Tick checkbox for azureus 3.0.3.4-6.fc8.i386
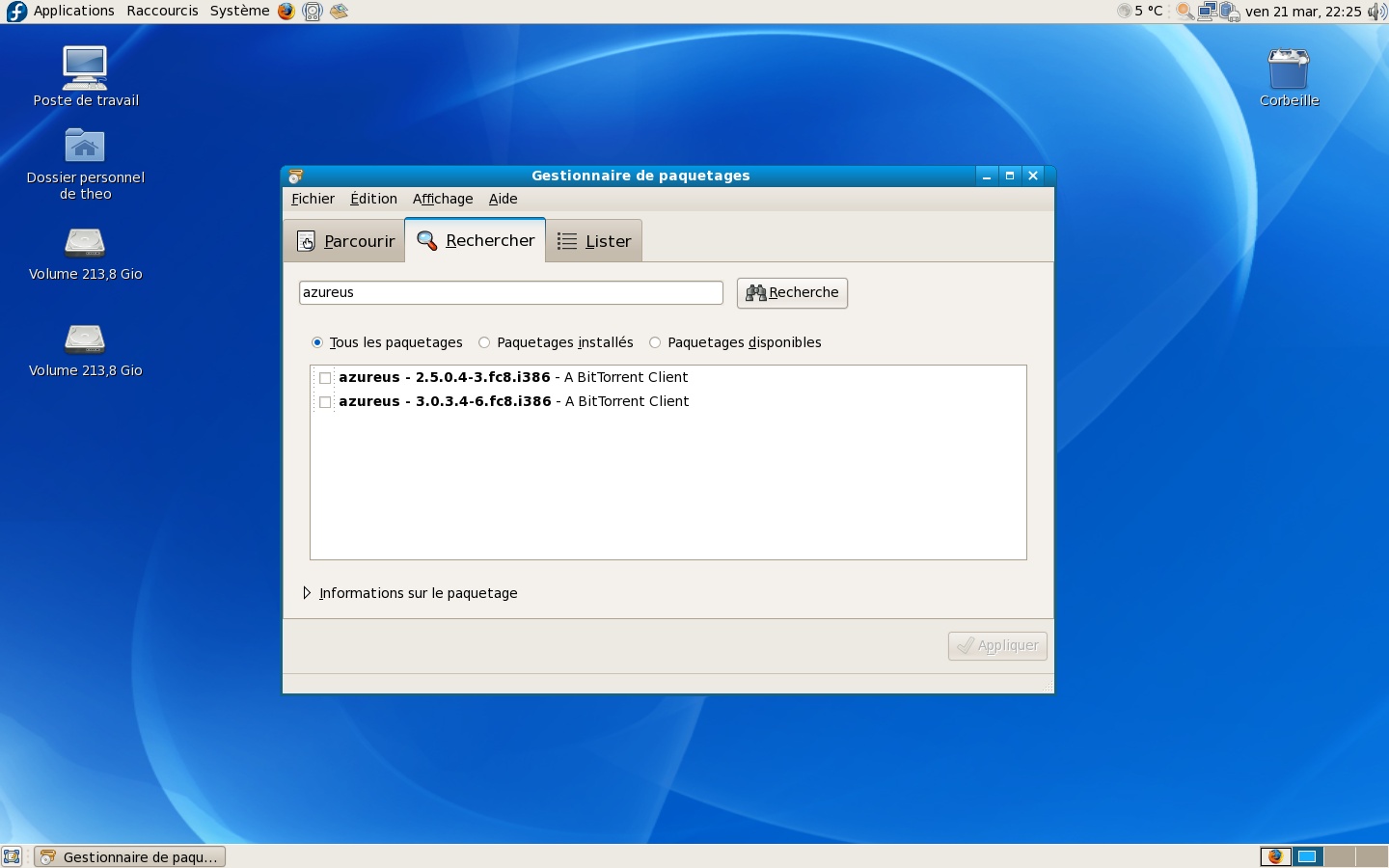The image size is (1389, 868). [325, 402]
